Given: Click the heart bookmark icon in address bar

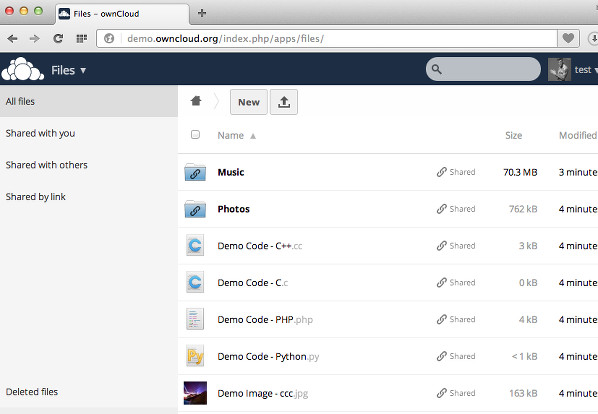Looking at the screenshot, I should coord(568,38).
